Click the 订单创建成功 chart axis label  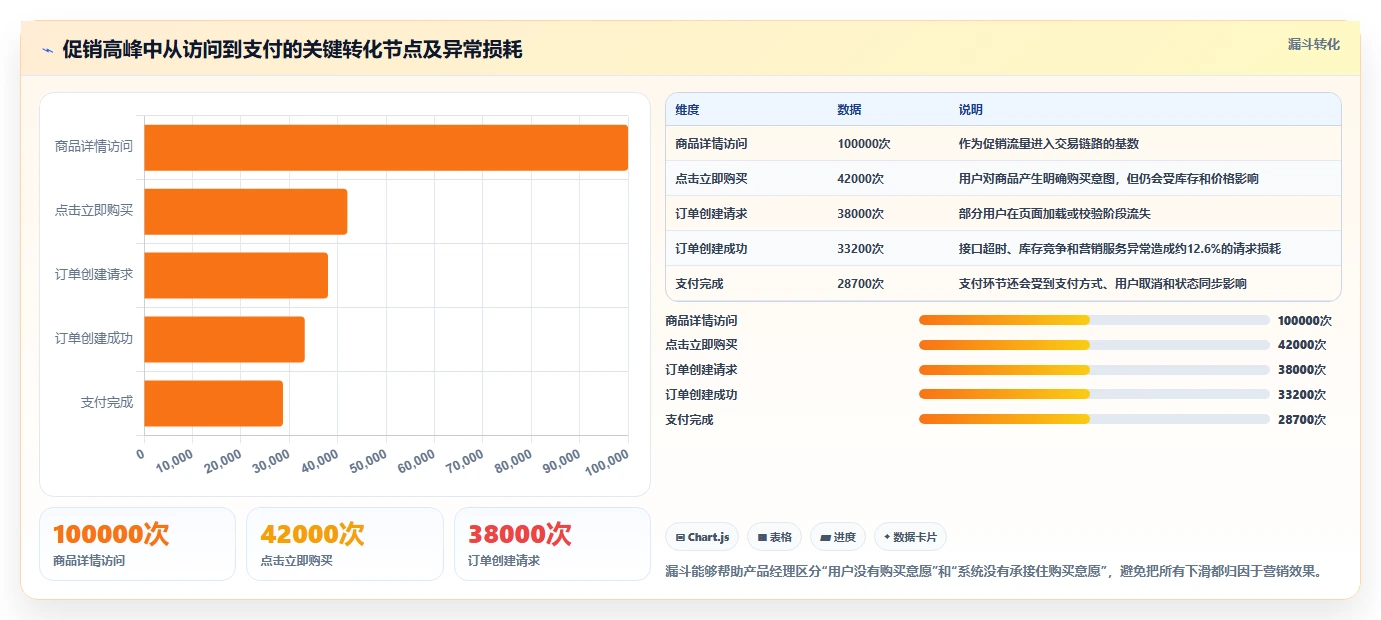(x=94, y=339)
